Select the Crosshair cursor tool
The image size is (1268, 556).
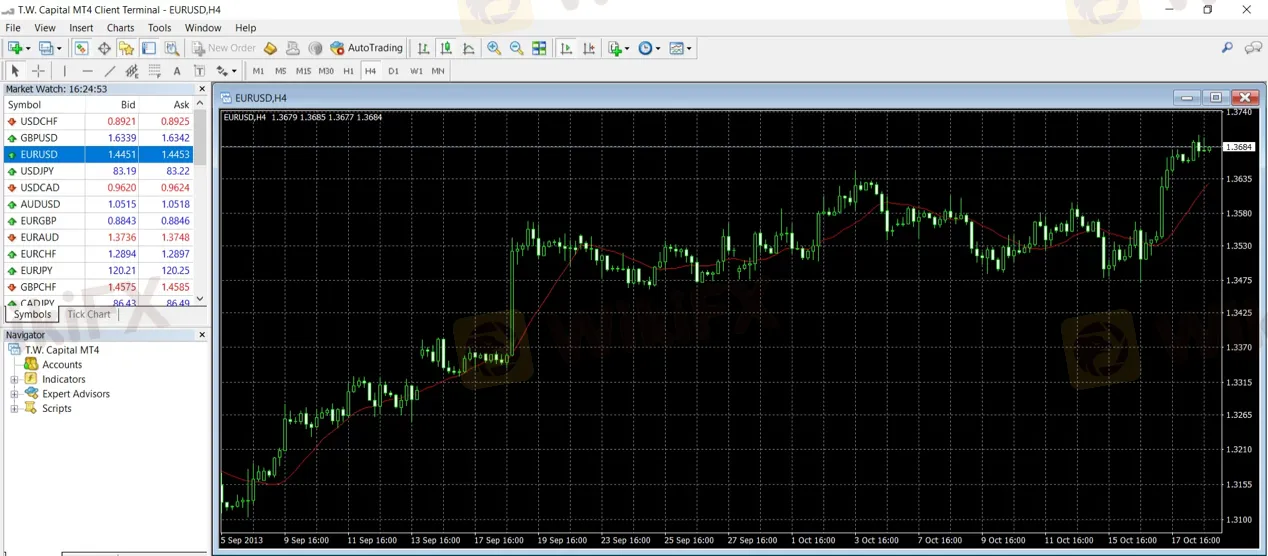pyautogui.click(x=38, y=71)
